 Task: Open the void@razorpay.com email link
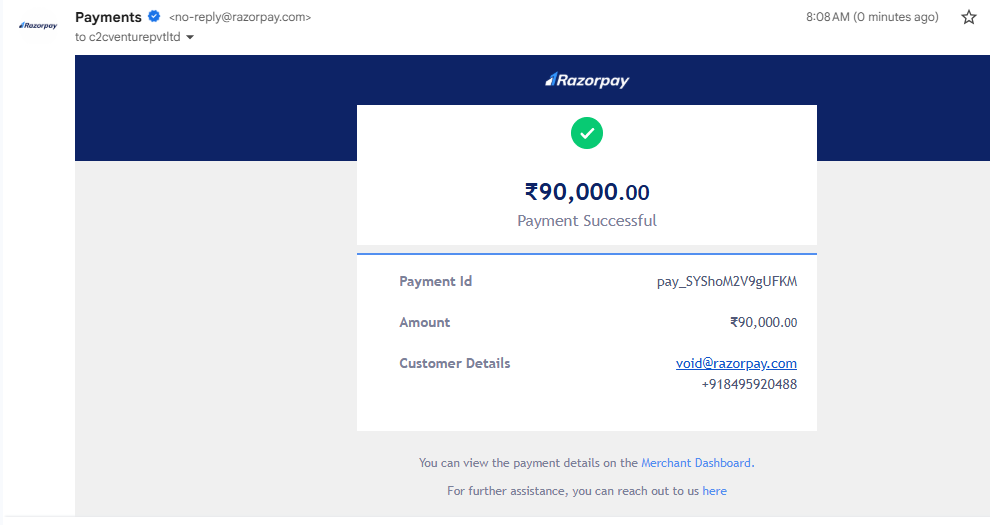[x=736, y=363]
